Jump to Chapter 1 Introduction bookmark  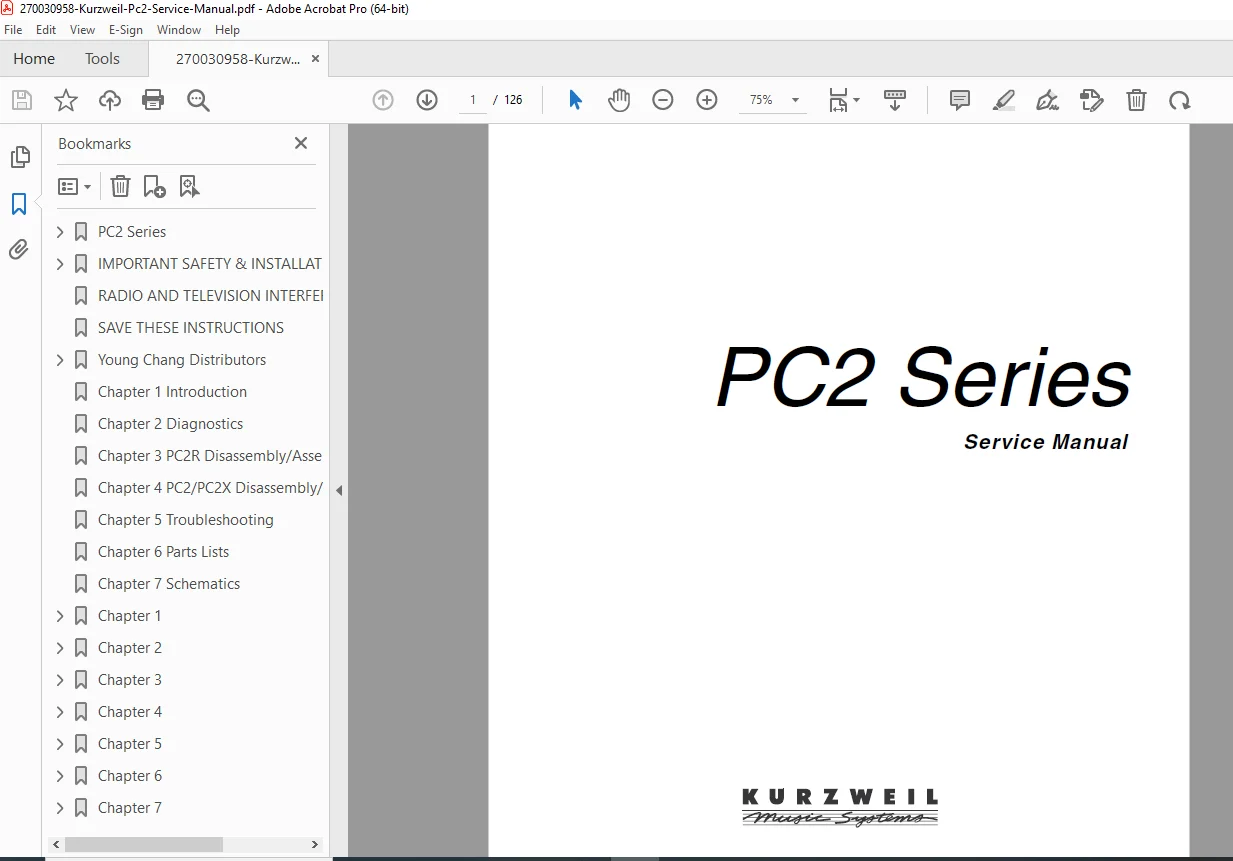pos(172,392)
